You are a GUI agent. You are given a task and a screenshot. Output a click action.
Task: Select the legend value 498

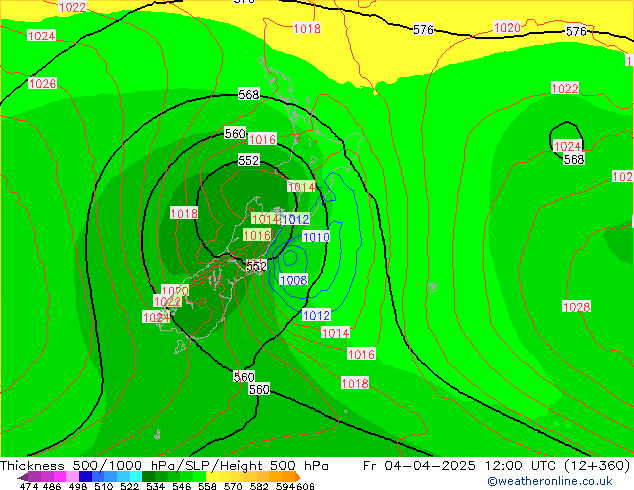(78, 486)
